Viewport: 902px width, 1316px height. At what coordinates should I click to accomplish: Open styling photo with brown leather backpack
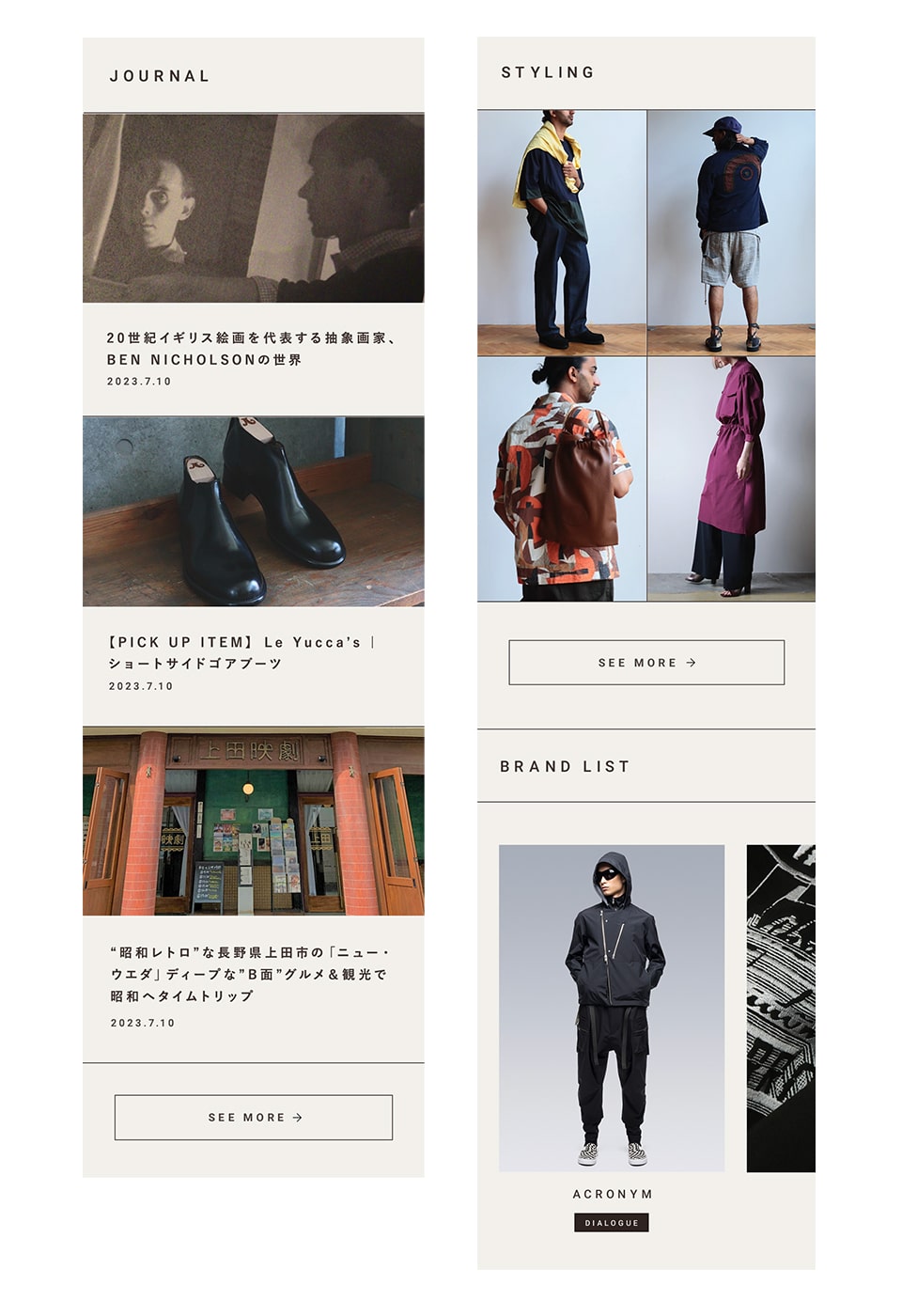(562, 479)
